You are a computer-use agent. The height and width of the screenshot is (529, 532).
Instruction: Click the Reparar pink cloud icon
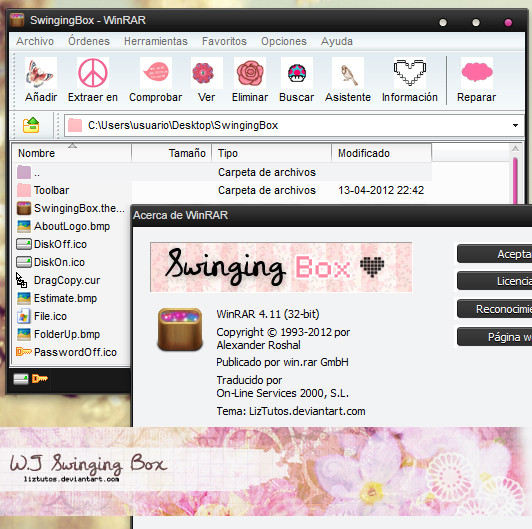pos(477,73)
